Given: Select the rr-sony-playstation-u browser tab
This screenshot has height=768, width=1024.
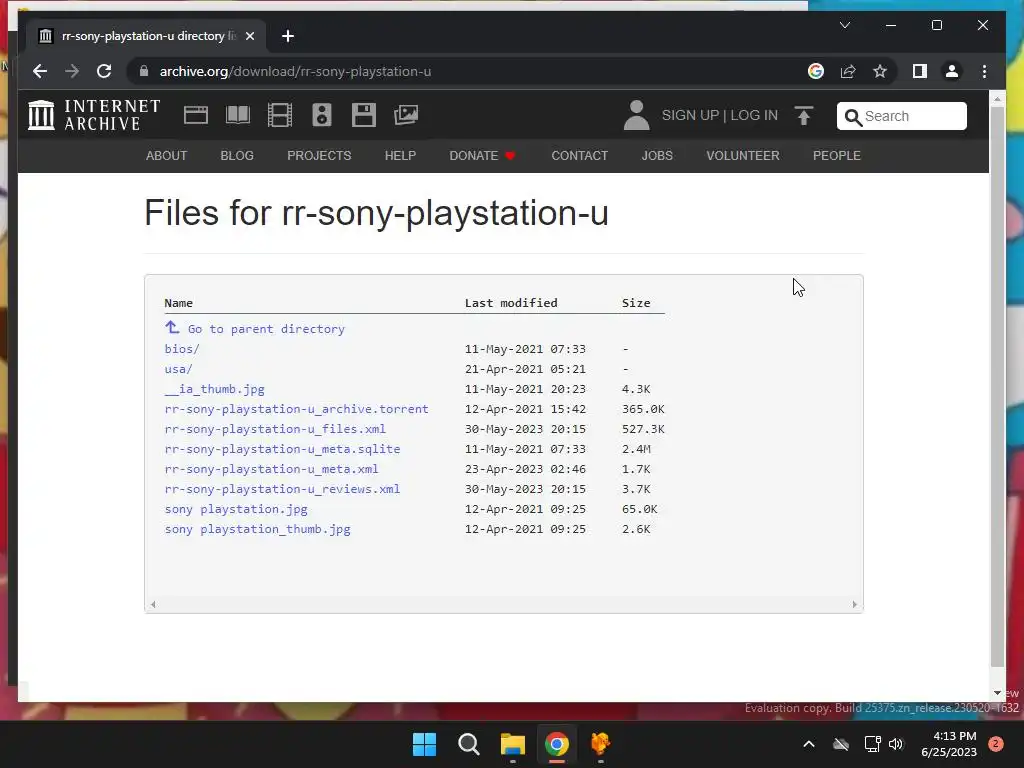Looking at the screenshot, I should (146, 36).
